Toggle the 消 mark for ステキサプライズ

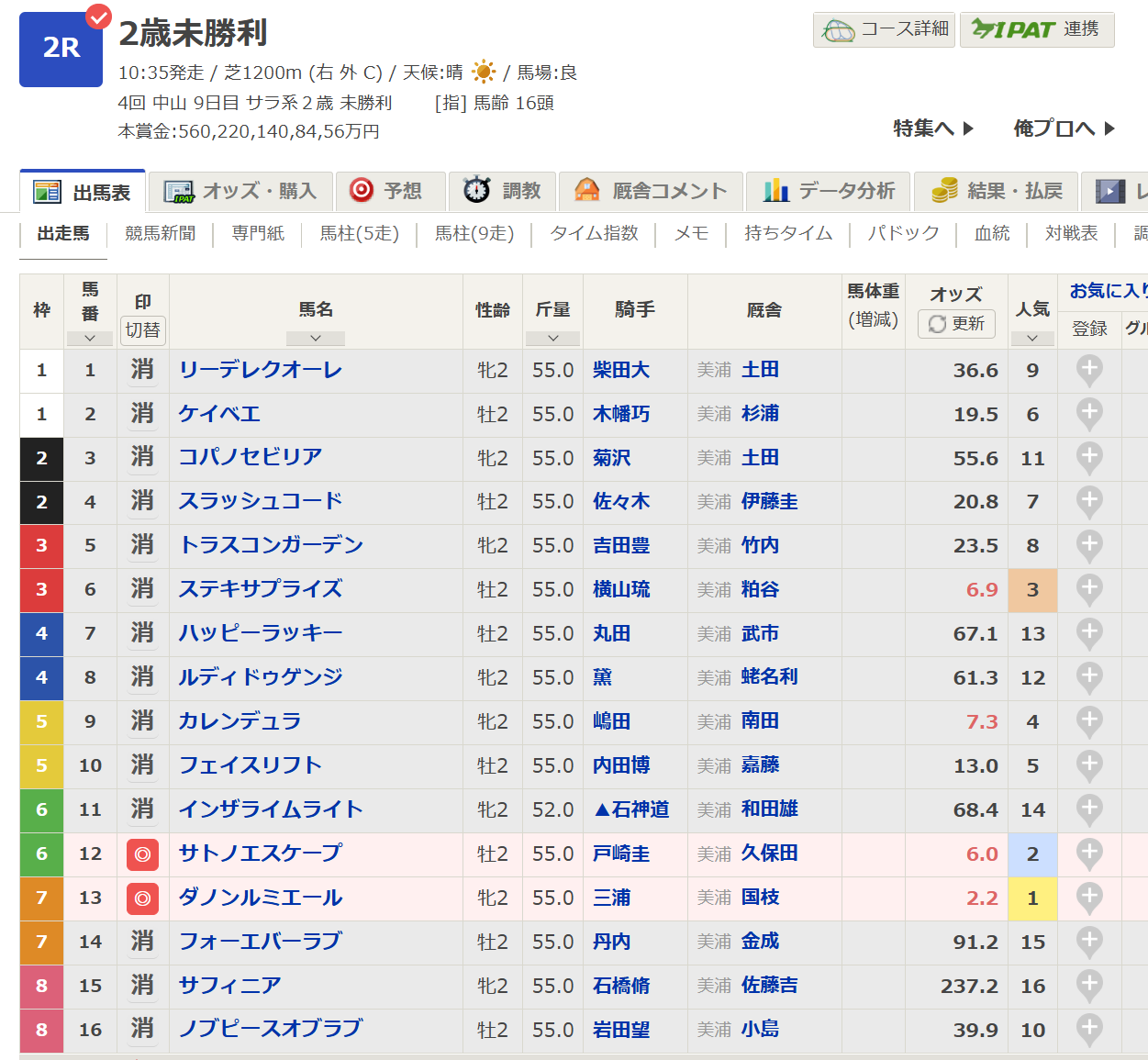pos(142,589)
